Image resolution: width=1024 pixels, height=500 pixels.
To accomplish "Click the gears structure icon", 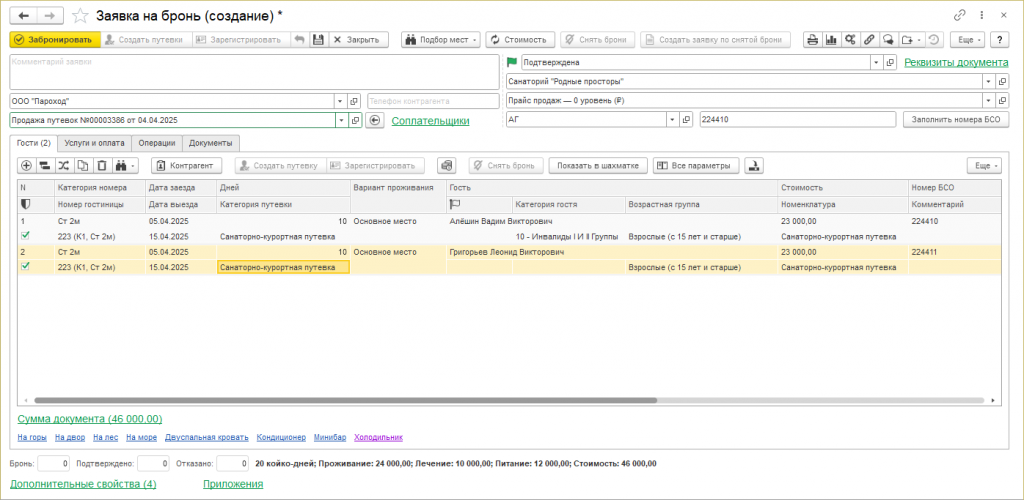I will 850,39.
